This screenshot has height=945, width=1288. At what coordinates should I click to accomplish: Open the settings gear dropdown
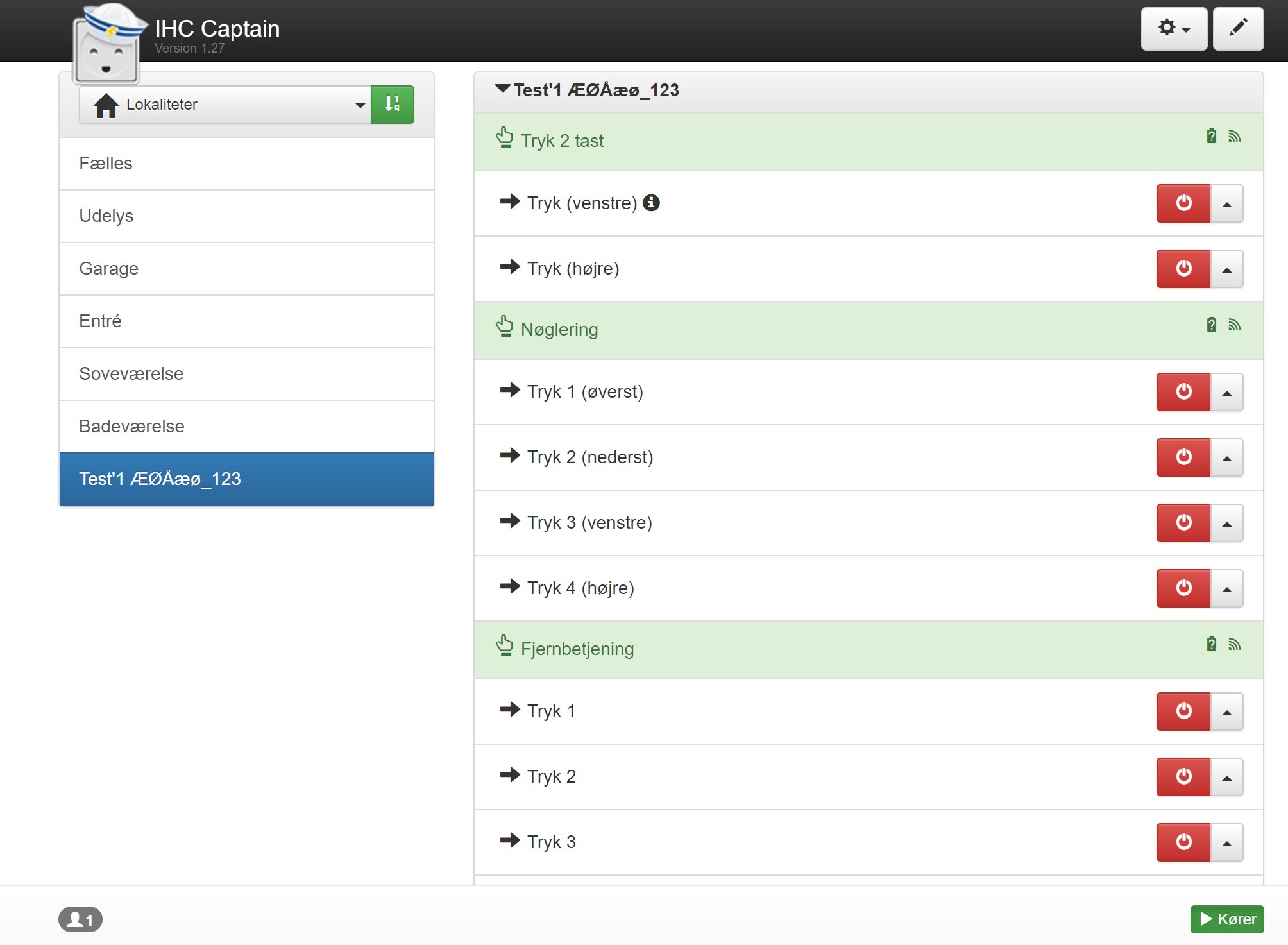click(1174, 29)
